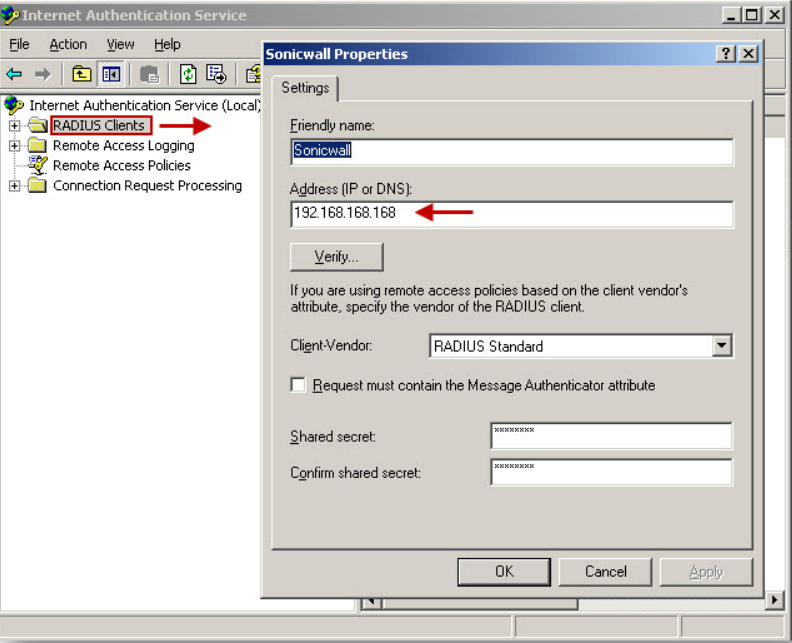
Task: Toggle the Show/Hide Console Tree icon
Action: coord(111,74)
